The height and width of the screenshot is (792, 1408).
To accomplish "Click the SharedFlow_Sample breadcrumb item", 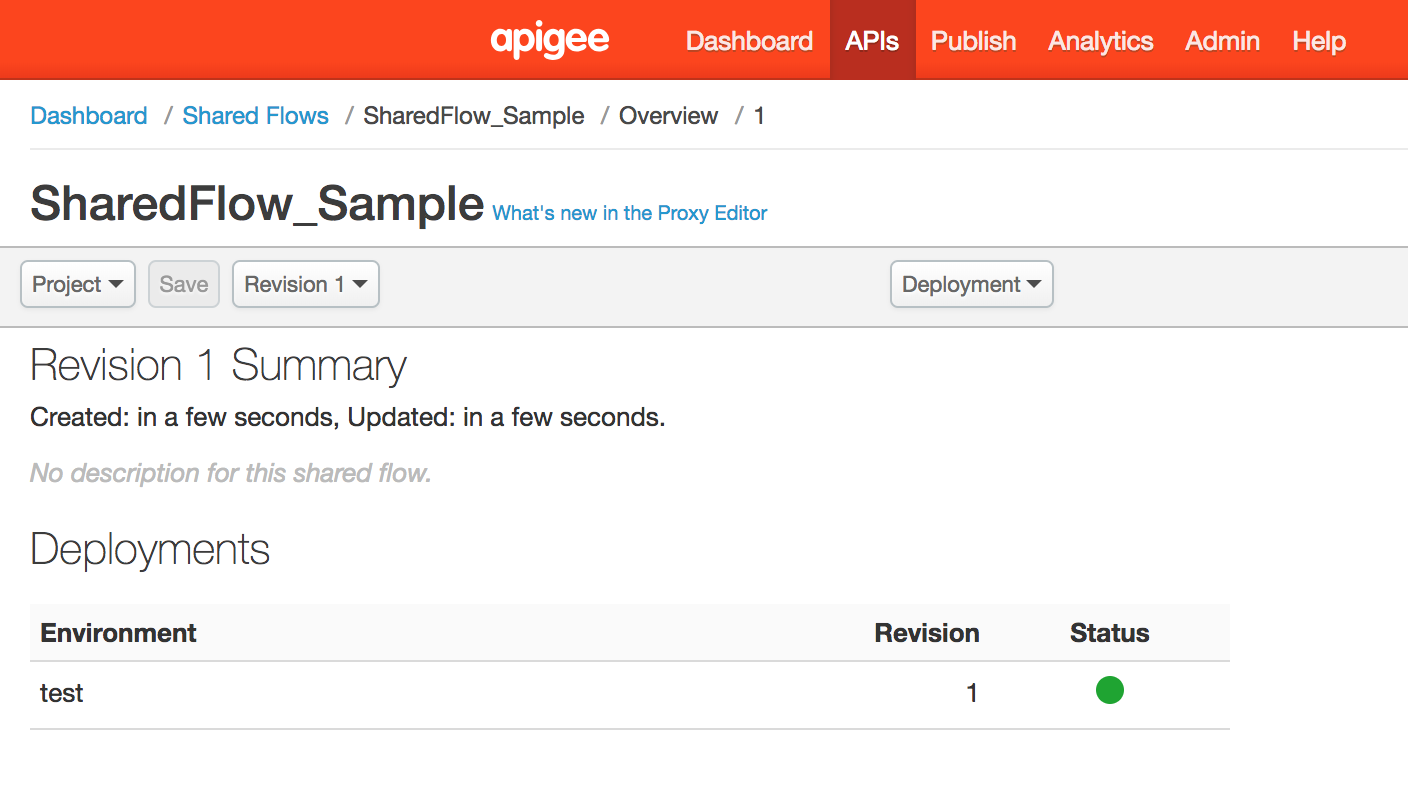I will point(474,116).
